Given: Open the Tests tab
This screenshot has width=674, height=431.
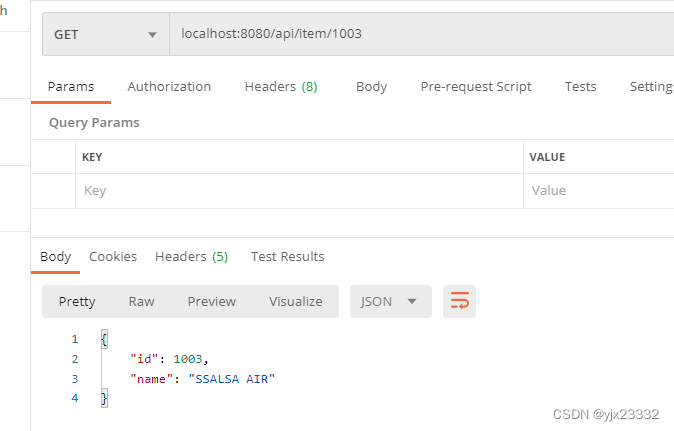Looking at the screenshot, I should pyautogui.click(x=580, y=87).
